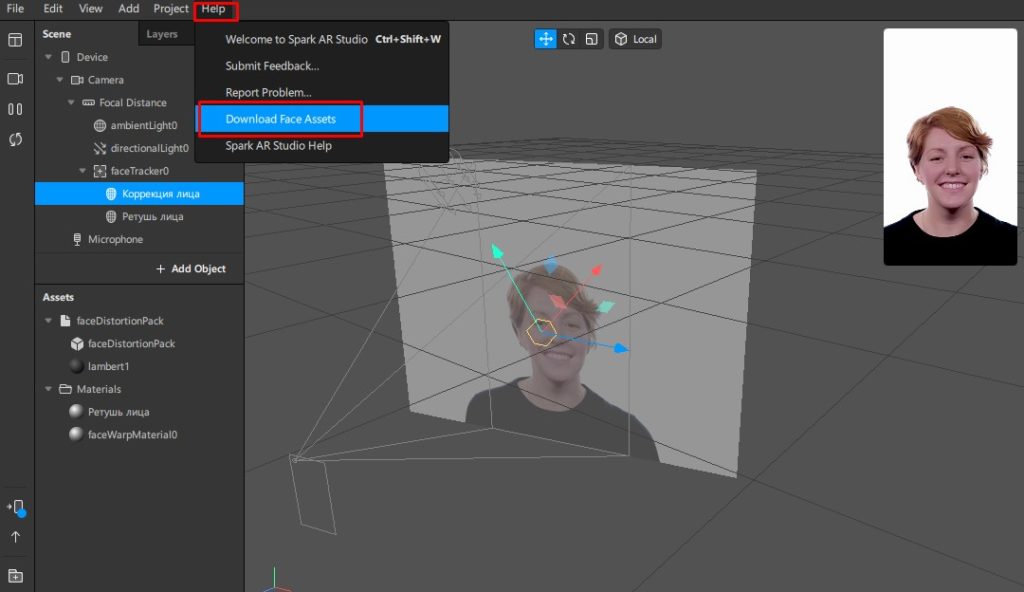Collapse the Materials folder
This screenshot has width=1024, height=592.
click(x=48, y=389)
